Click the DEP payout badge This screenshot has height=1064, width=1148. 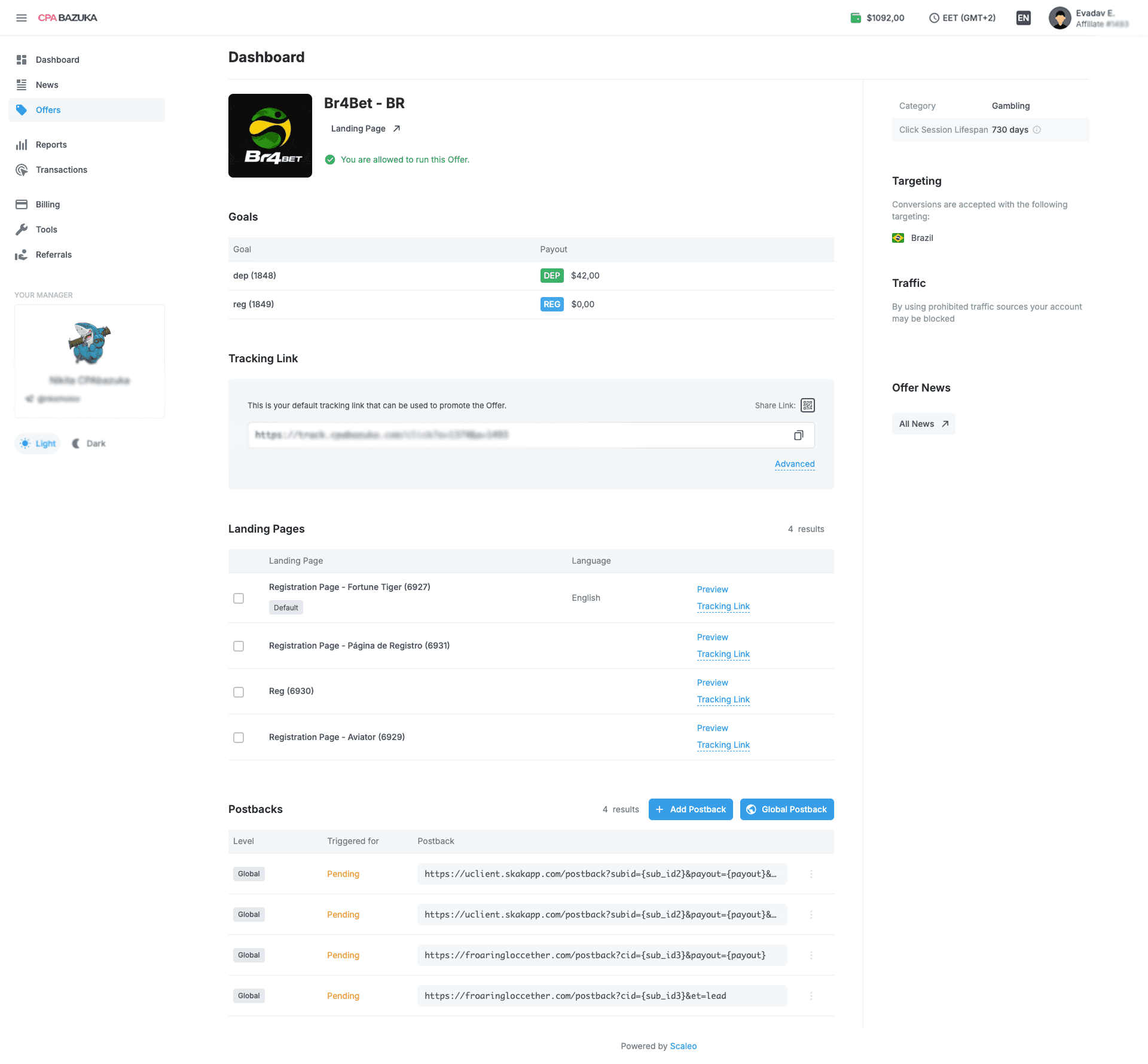552,276
